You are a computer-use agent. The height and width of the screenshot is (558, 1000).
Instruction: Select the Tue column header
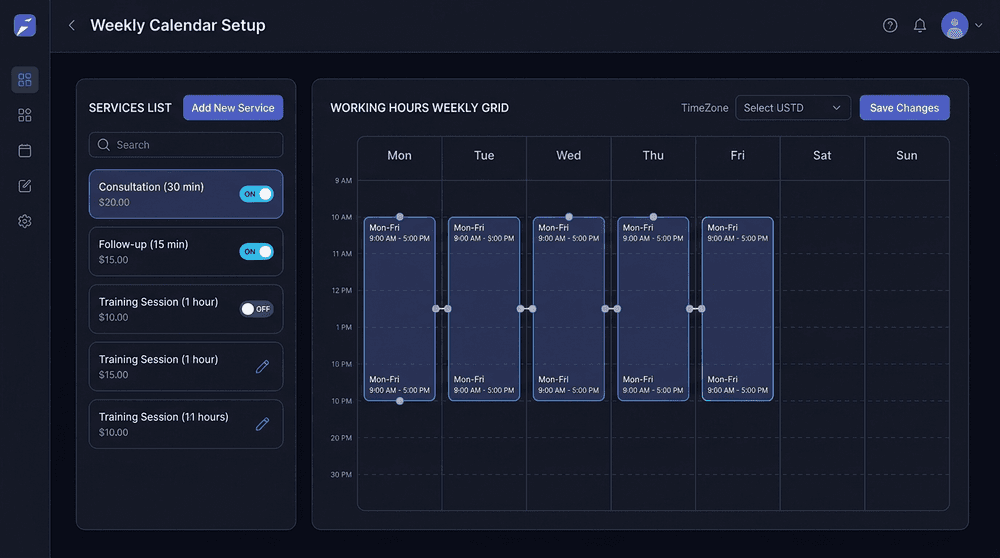click(484, 156)
